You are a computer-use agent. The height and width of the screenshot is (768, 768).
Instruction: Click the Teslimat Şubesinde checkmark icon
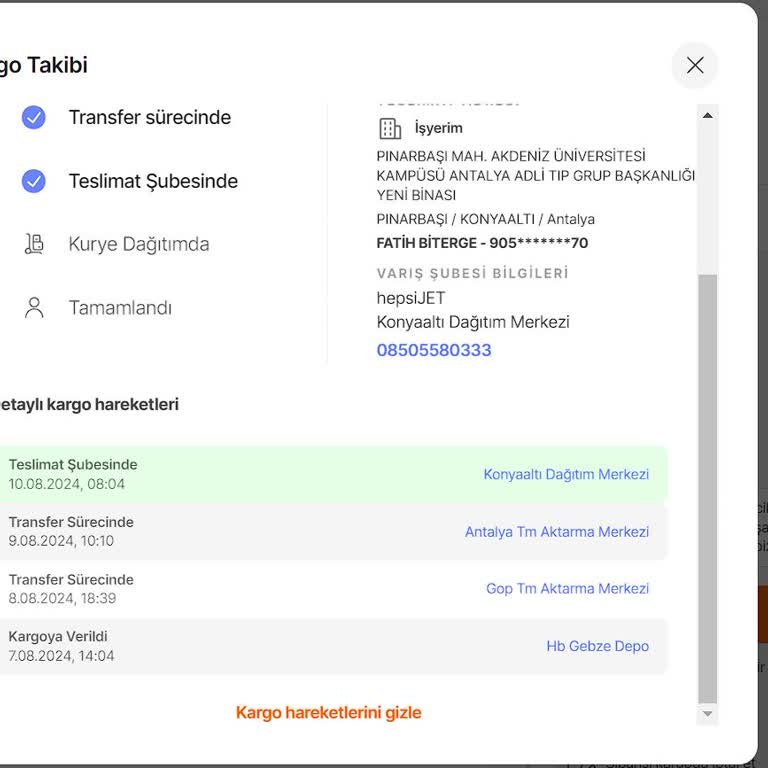34,181
